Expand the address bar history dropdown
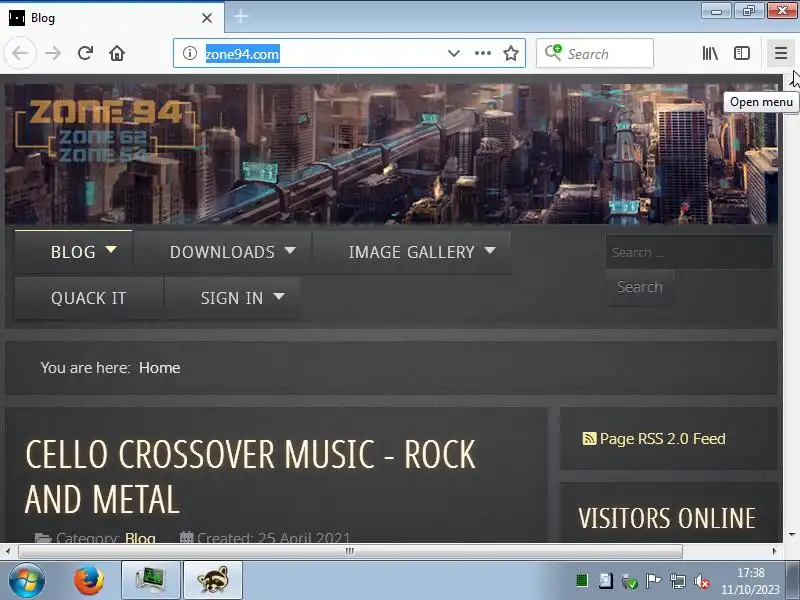Viewport: 800px width, 600px height. [454, 53]
